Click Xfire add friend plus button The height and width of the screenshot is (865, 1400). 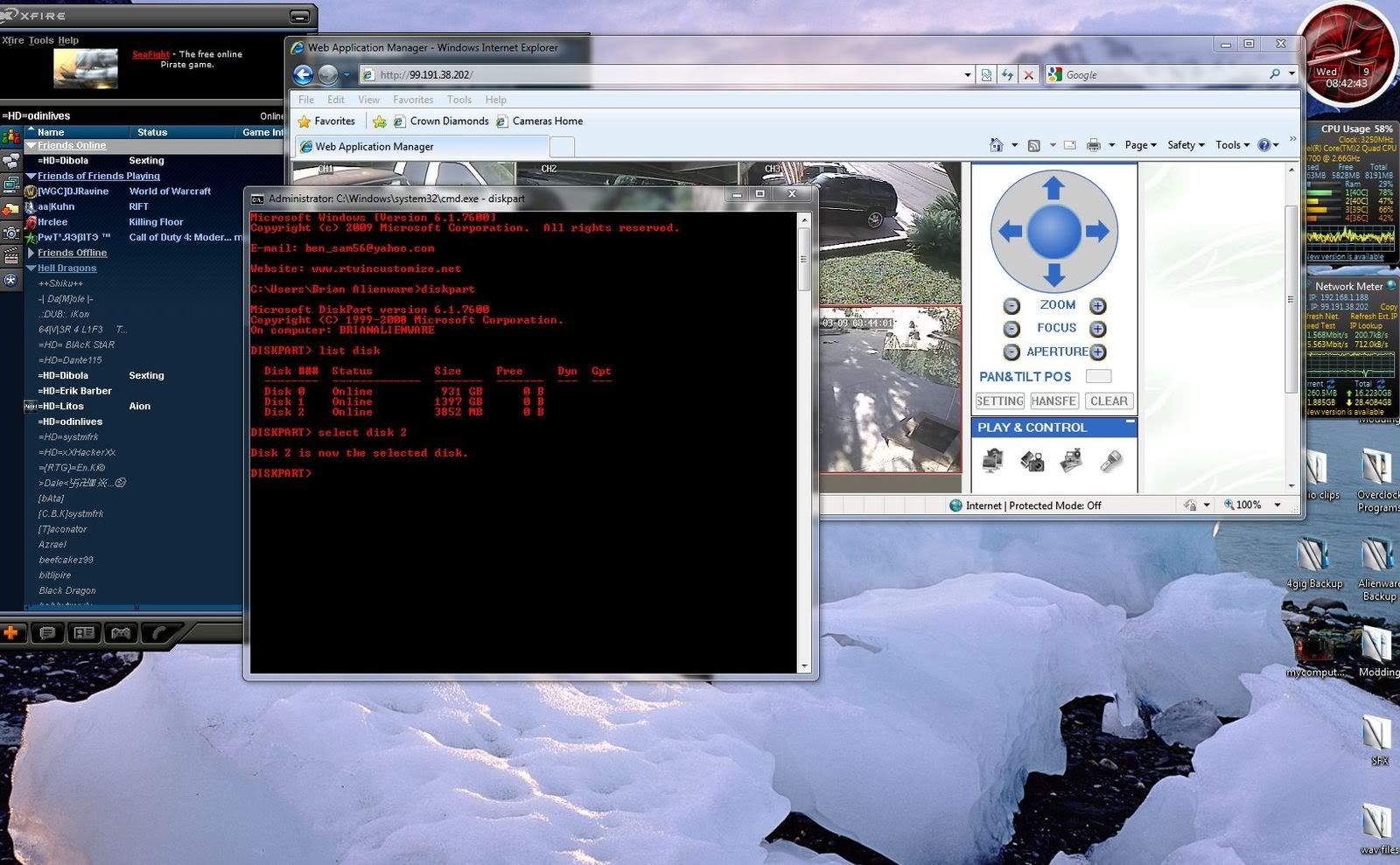(x=11, y=632)
